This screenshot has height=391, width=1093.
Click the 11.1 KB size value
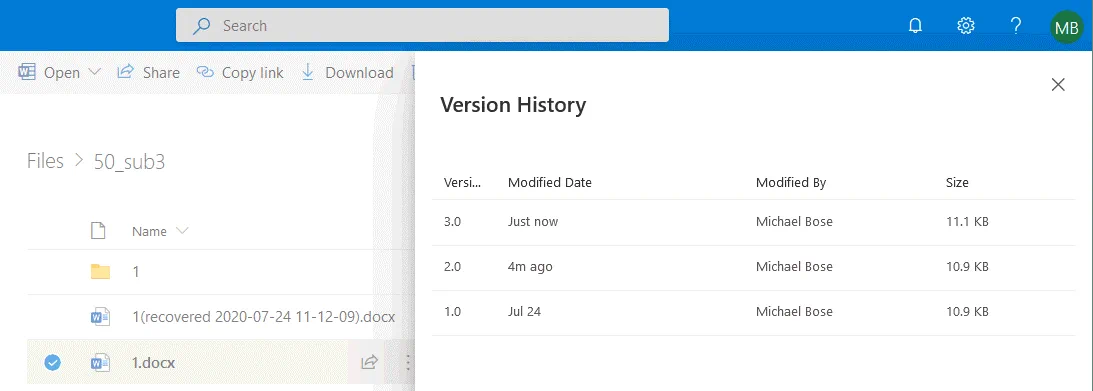pos(967,222)
